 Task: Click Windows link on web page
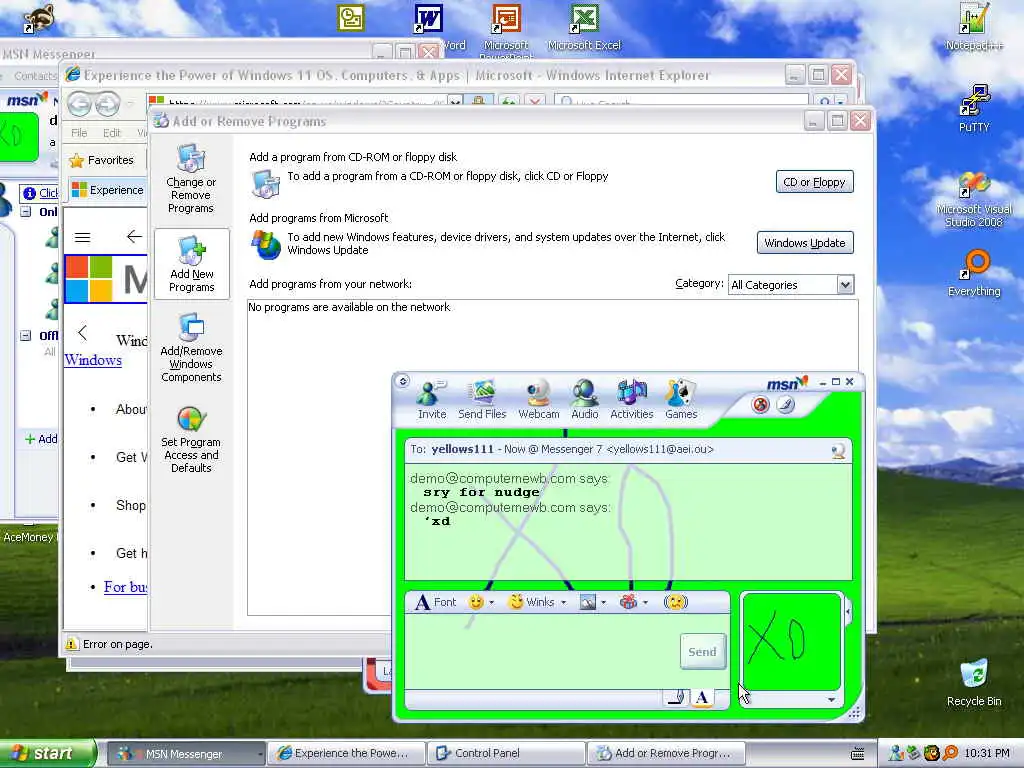pyautogui.click(x=93, y=360)
